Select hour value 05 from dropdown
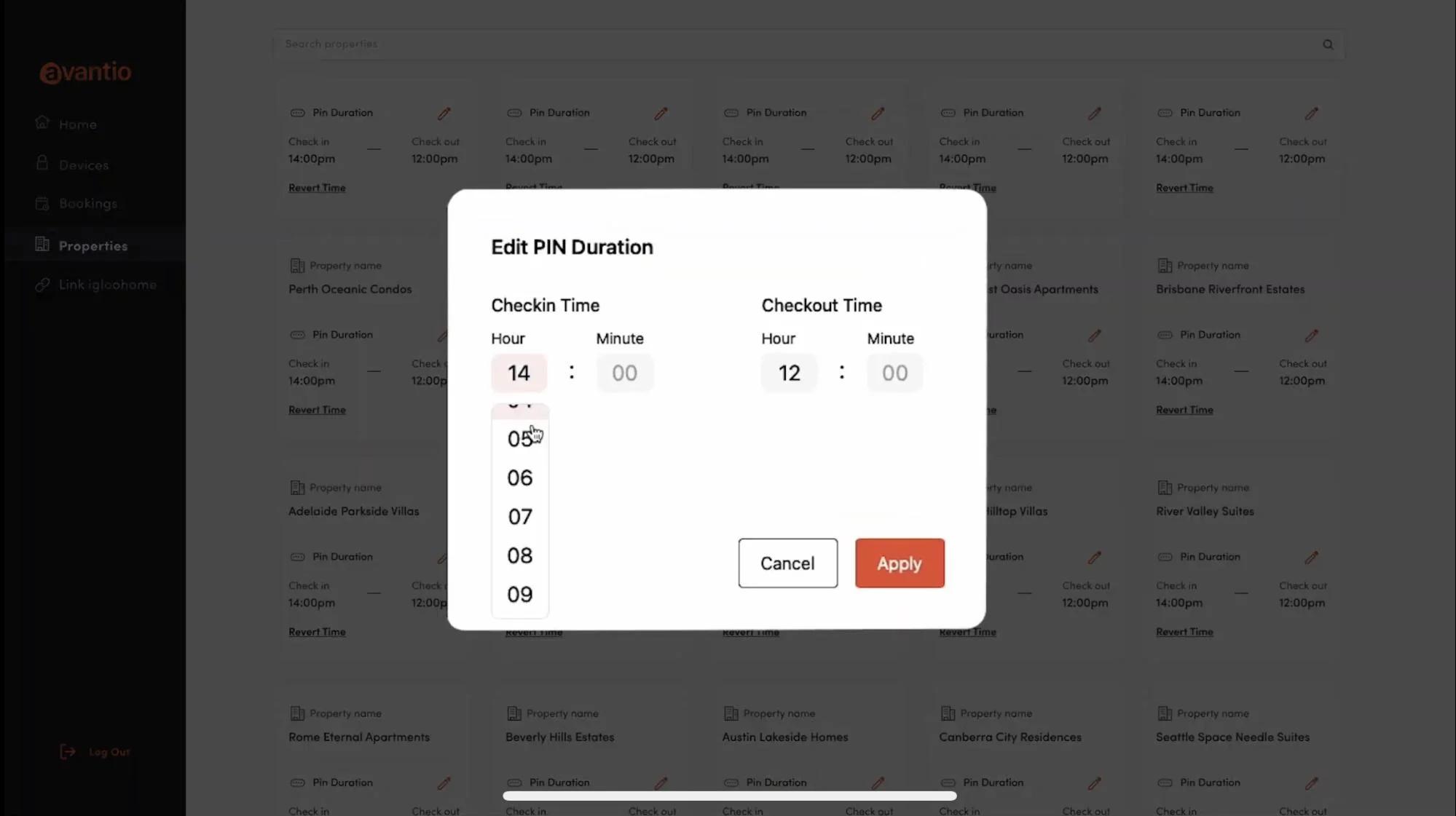This screenshot has width=1456, height=816. point(519,438)
